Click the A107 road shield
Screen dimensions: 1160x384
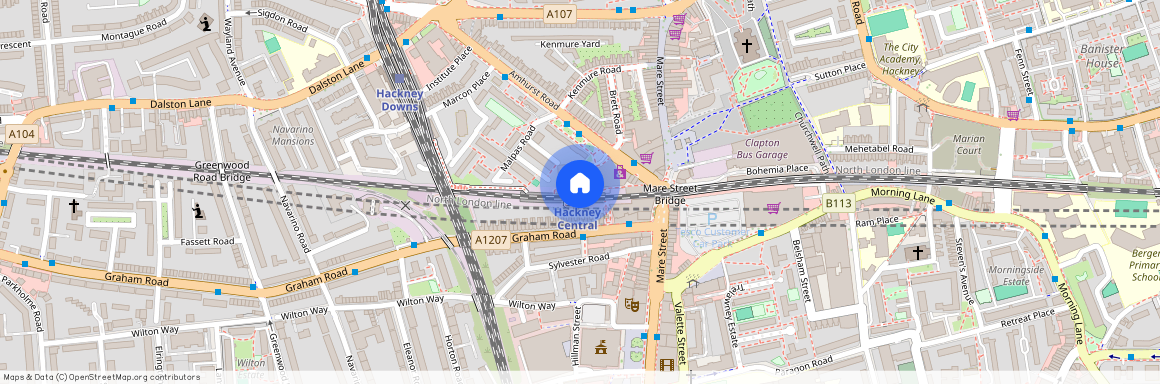(559, 14)
